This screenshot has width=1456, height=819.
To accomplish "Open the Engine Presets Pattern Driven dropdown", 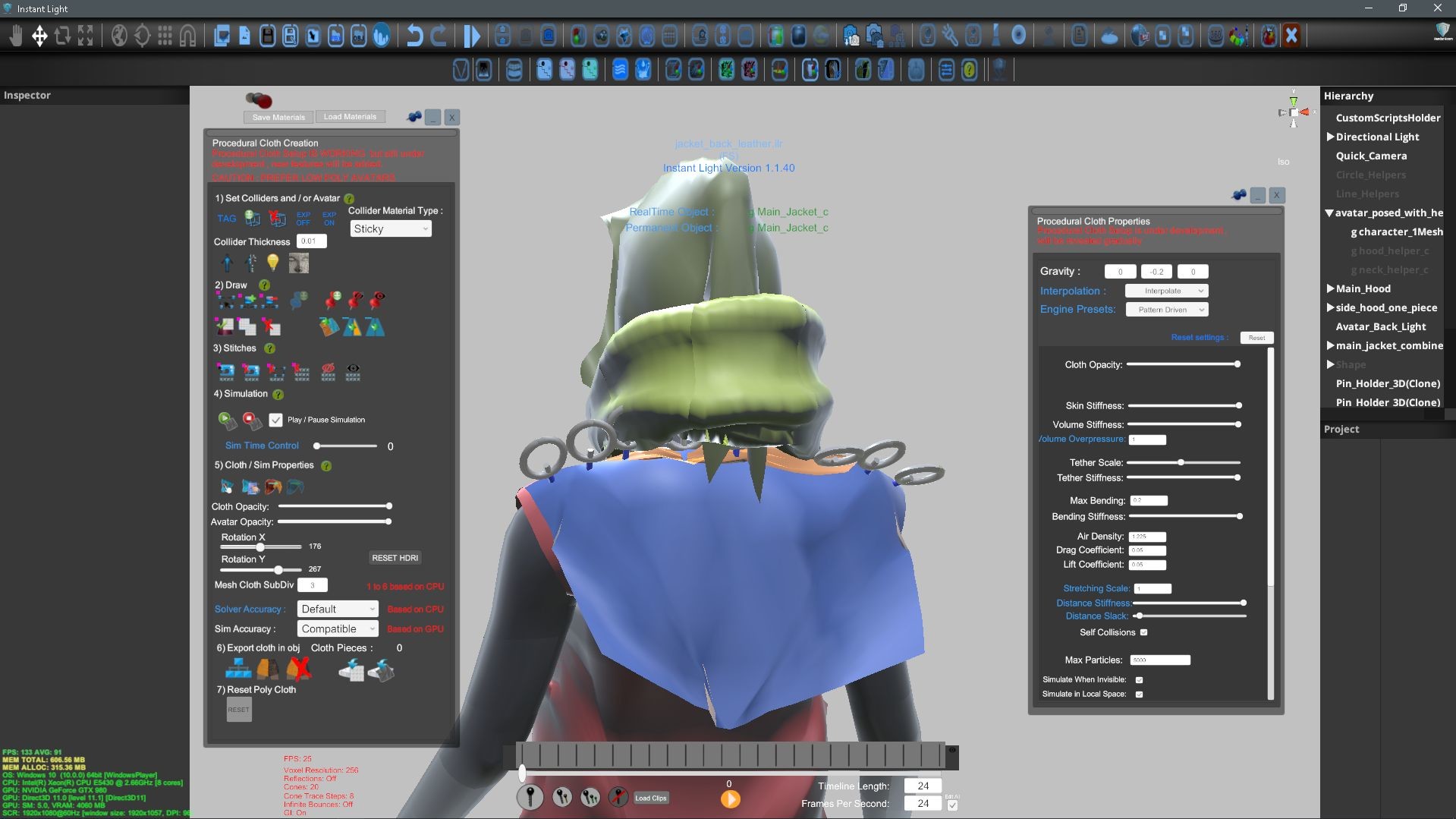I will [x=1166, y=309].
